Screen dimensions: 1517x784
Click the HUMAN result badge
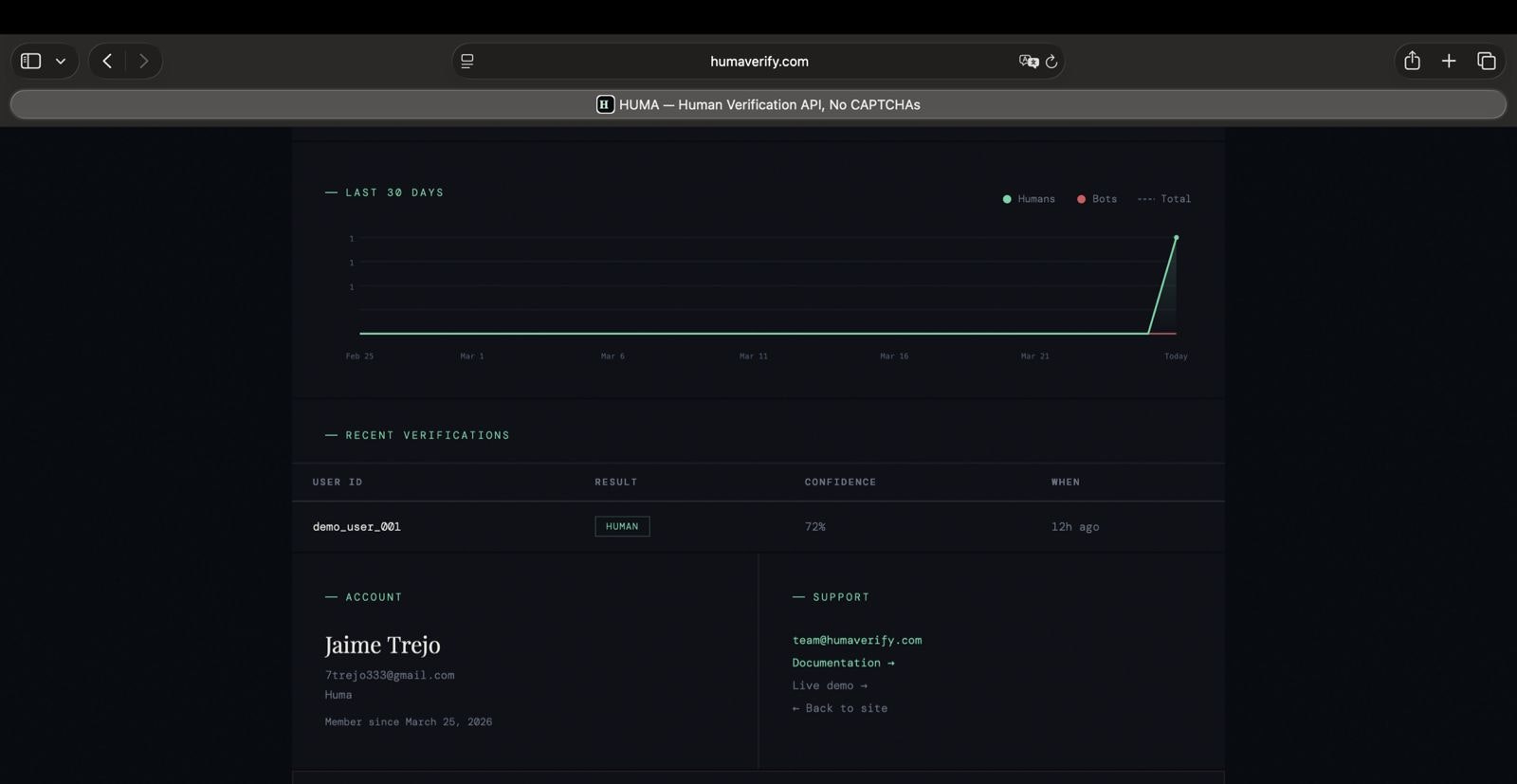click(x=622, y=526)
